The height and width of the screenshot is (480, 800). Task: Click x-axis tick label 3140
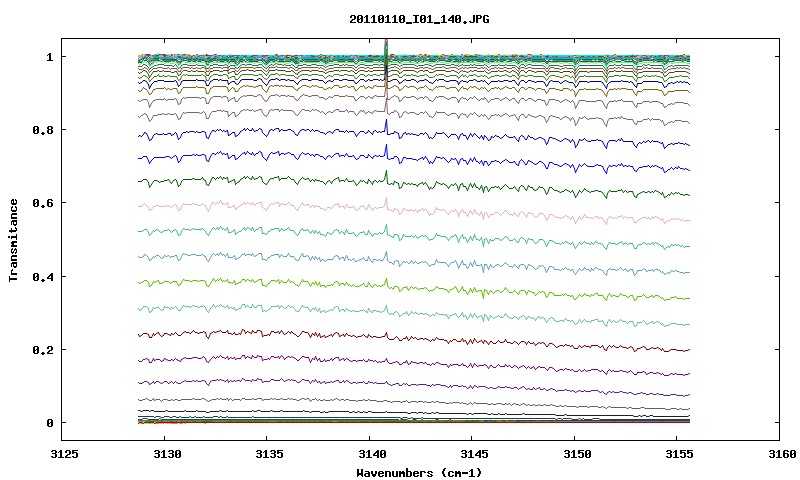click(x=371, y=454)
